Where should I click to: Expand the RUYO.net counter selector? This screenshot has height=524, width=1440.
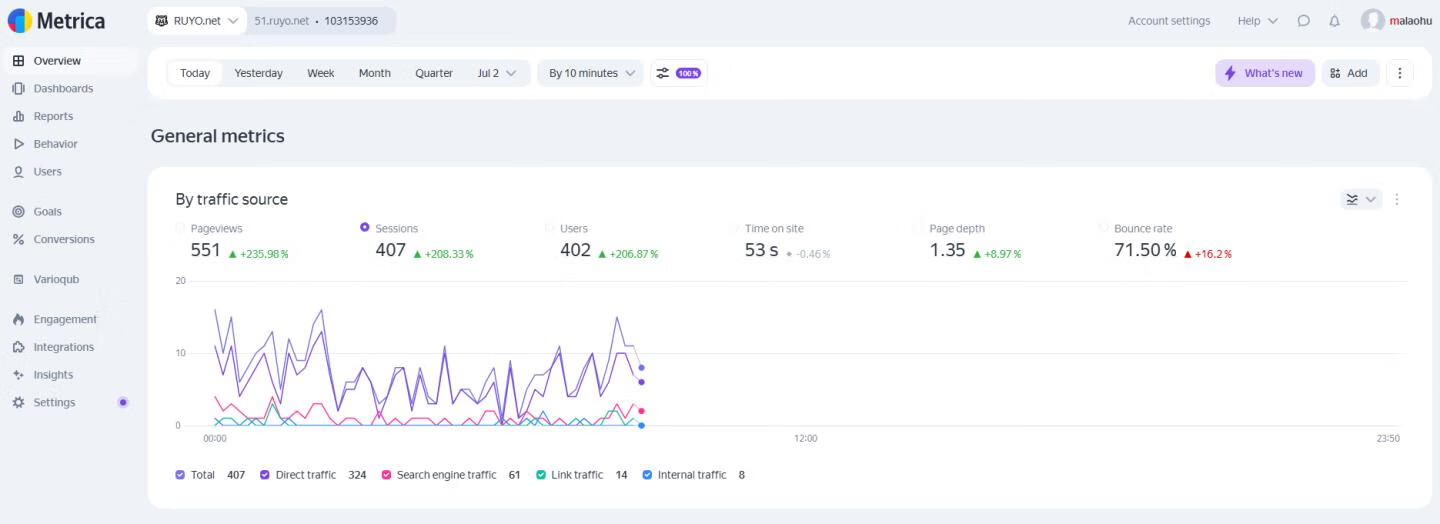pyautogui.click(x=197, y=21)
